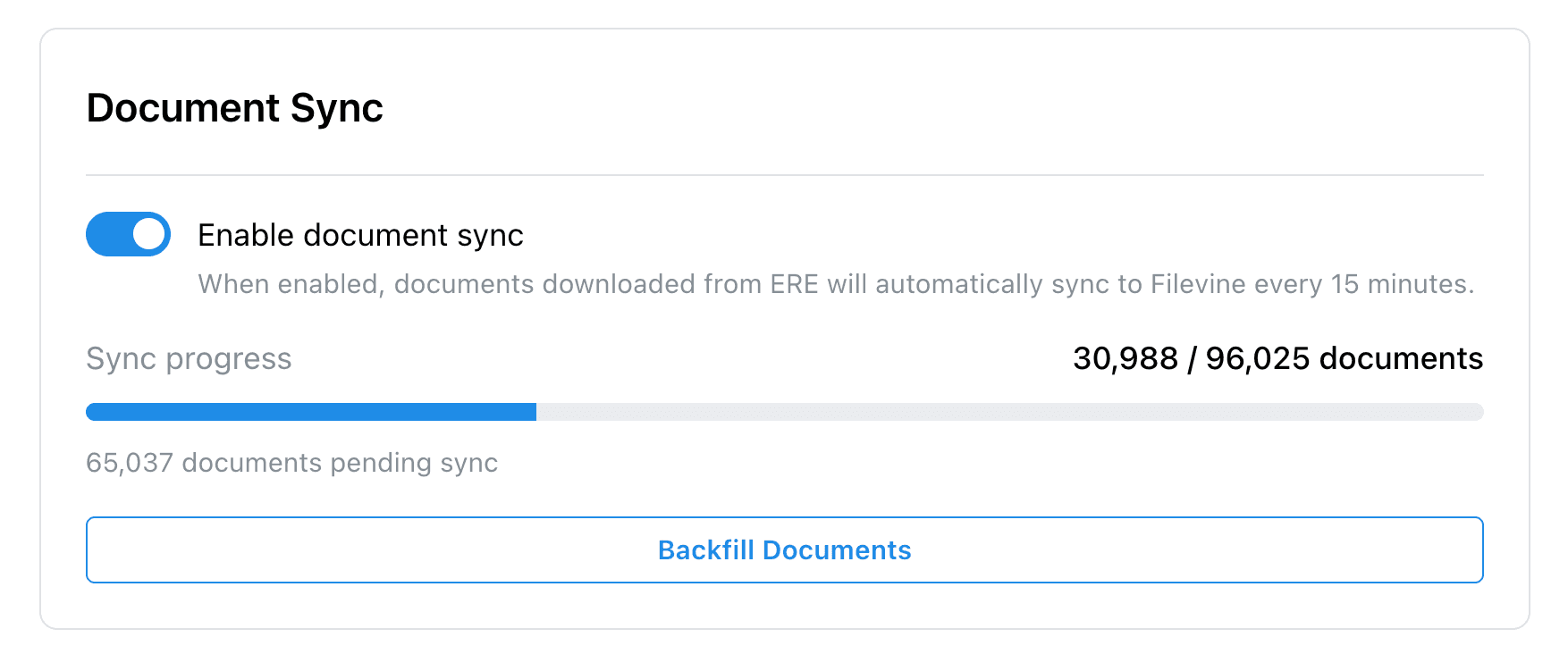The height and width of the screenshot is (654, 1568).
Task: Click the Backfill Documents button
Action: point(784,549)
